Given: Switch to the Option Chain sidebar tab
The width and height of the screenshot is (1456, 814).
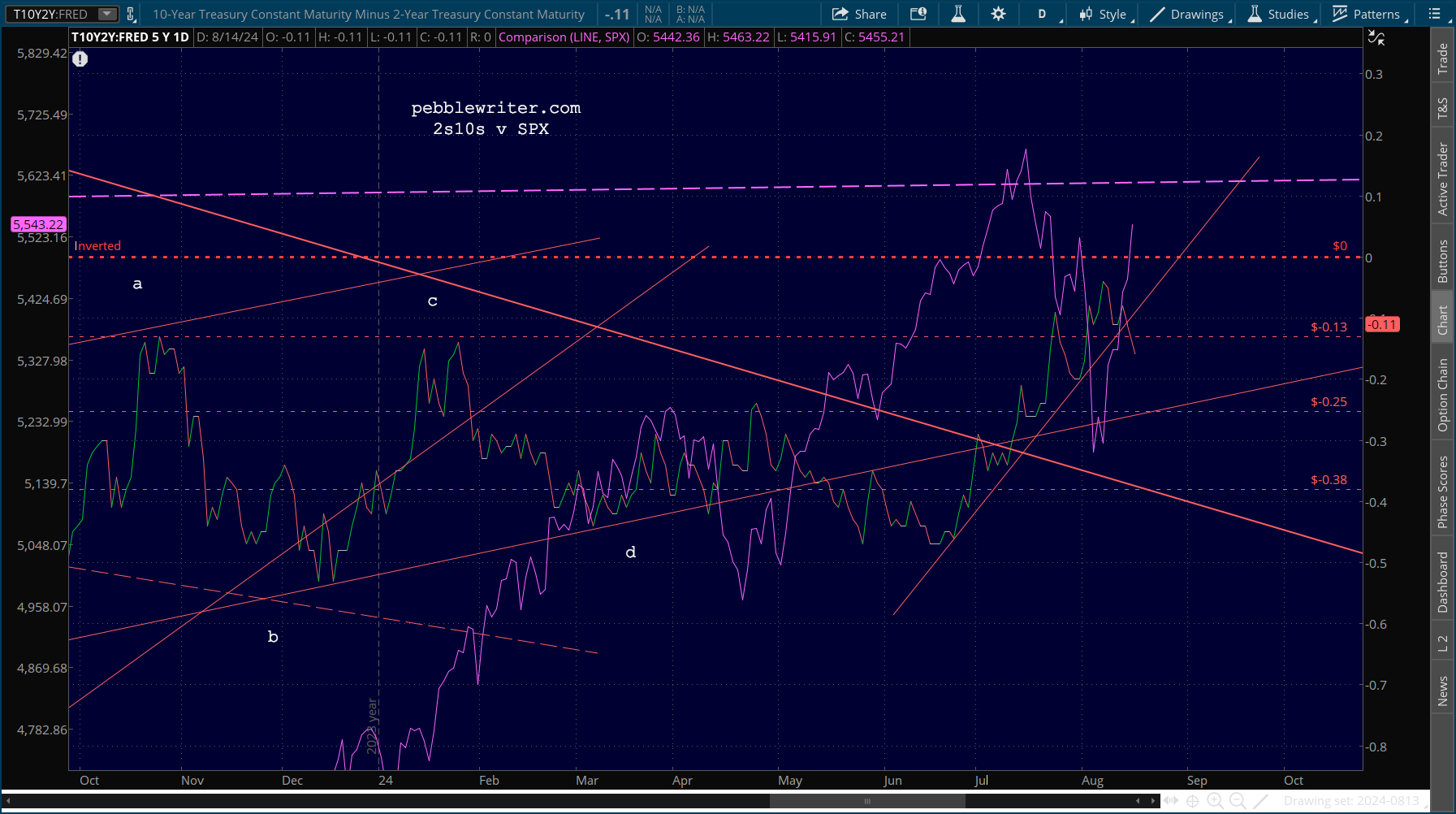Looking at the screenshot, I should tap(1443, 395).
